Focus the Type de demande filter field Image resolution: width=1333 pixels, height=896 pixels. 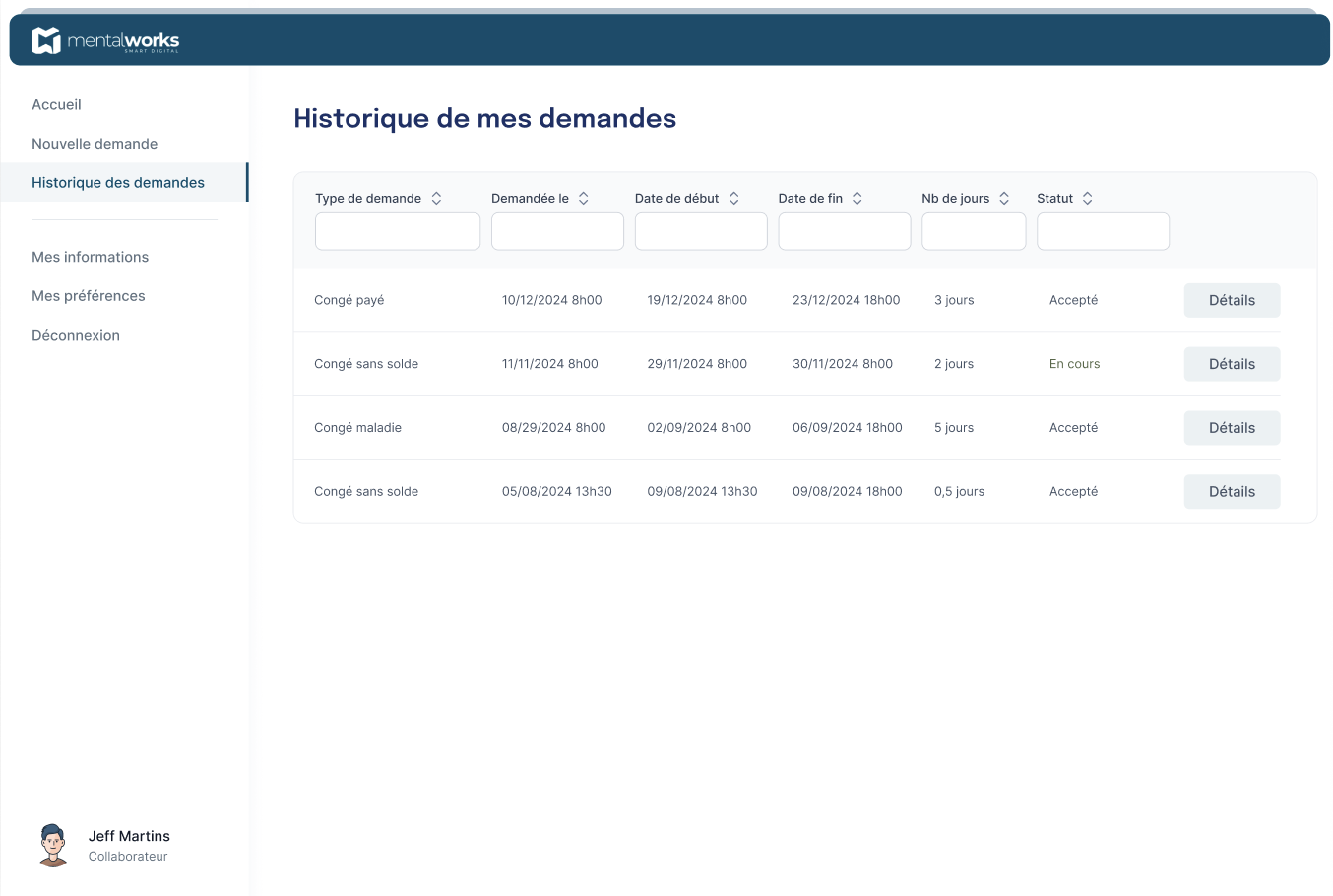[x=397, y=231]
